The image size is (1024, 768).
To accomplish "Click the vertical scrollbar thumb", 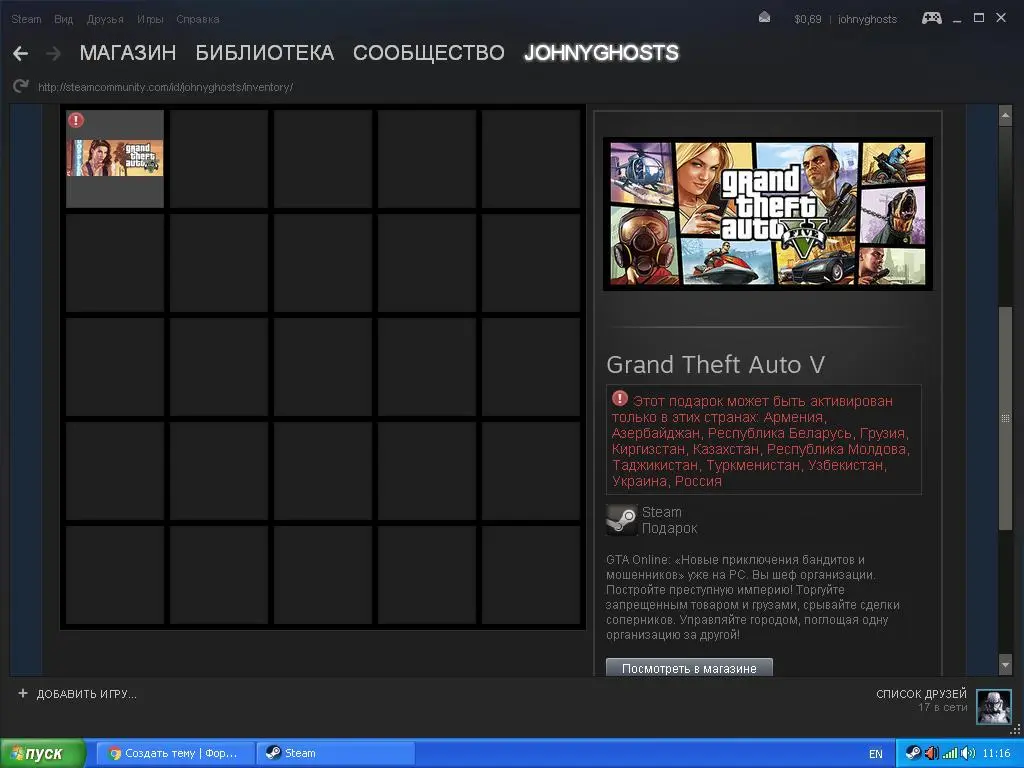I will (1005, 418).
